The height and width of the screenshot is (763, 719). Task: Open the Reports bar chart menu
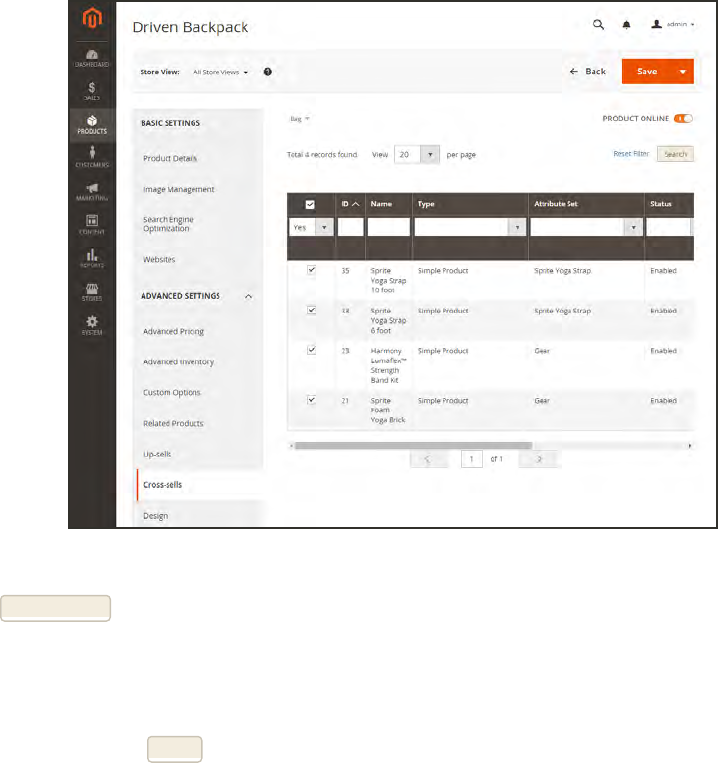point(92,258)
